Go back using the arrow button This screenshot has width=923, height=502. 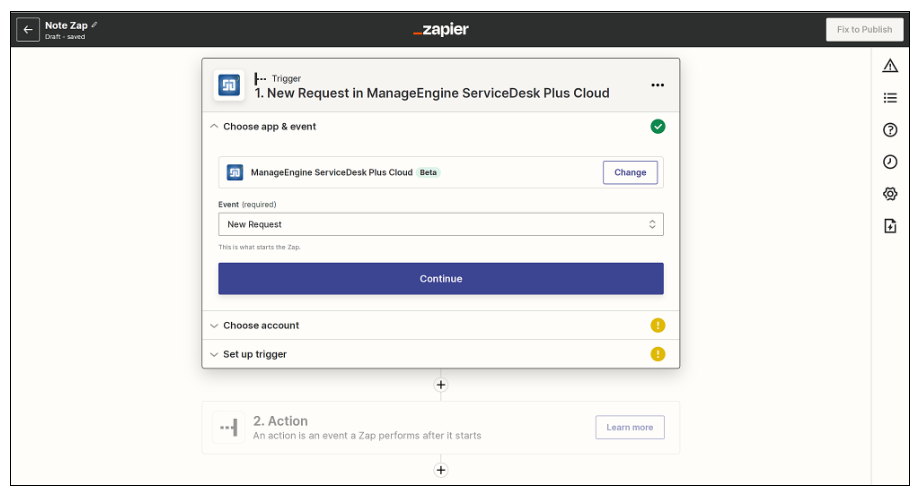28,29
